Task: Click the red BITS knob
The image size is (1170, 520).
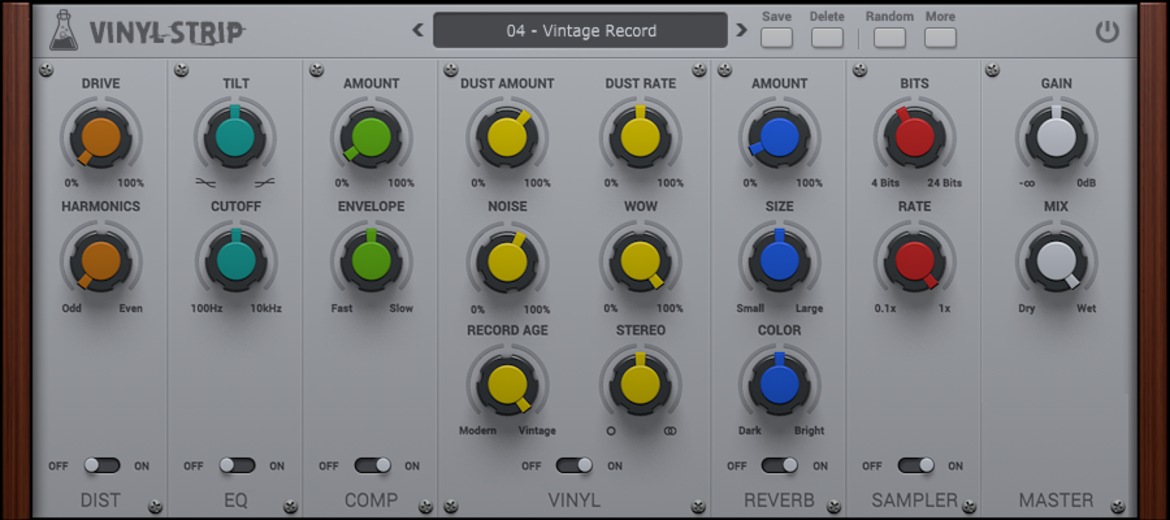Action: click(x=915, y=137)
